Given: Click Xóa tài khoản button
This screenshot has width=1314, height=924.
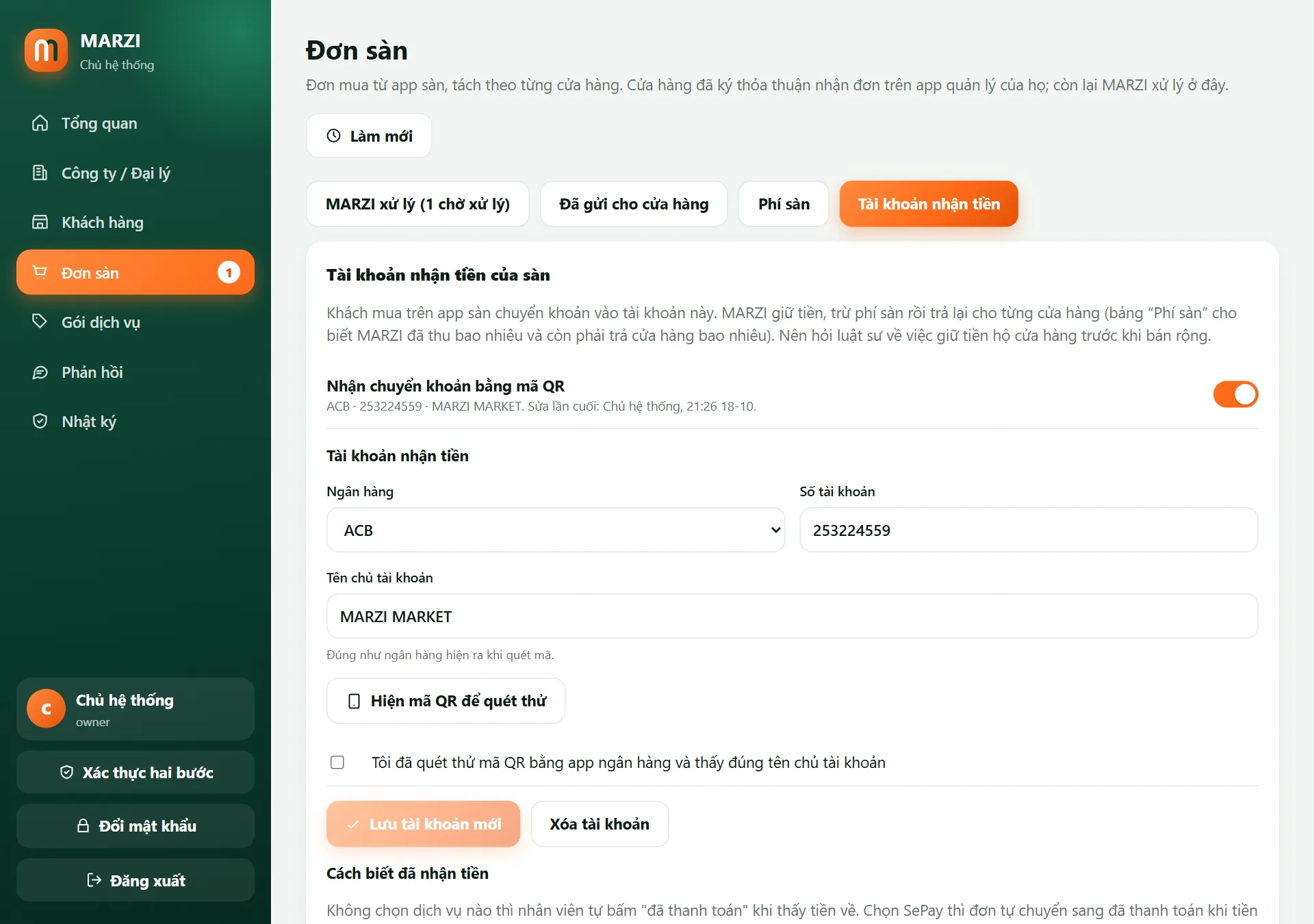Looking at the screenshot, I should pyautogui.click(x=600, y=824).
